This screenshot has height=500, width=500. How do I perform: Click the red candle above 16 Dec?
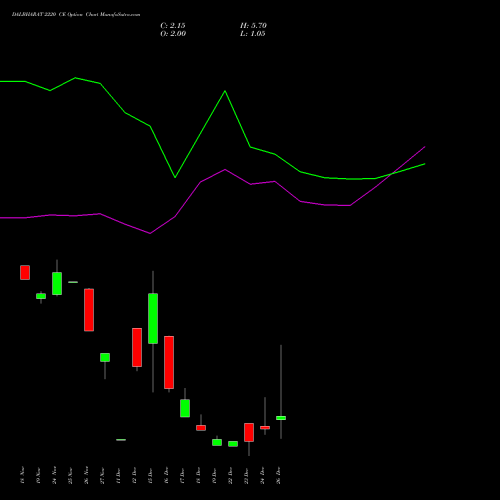coord(169,362)
